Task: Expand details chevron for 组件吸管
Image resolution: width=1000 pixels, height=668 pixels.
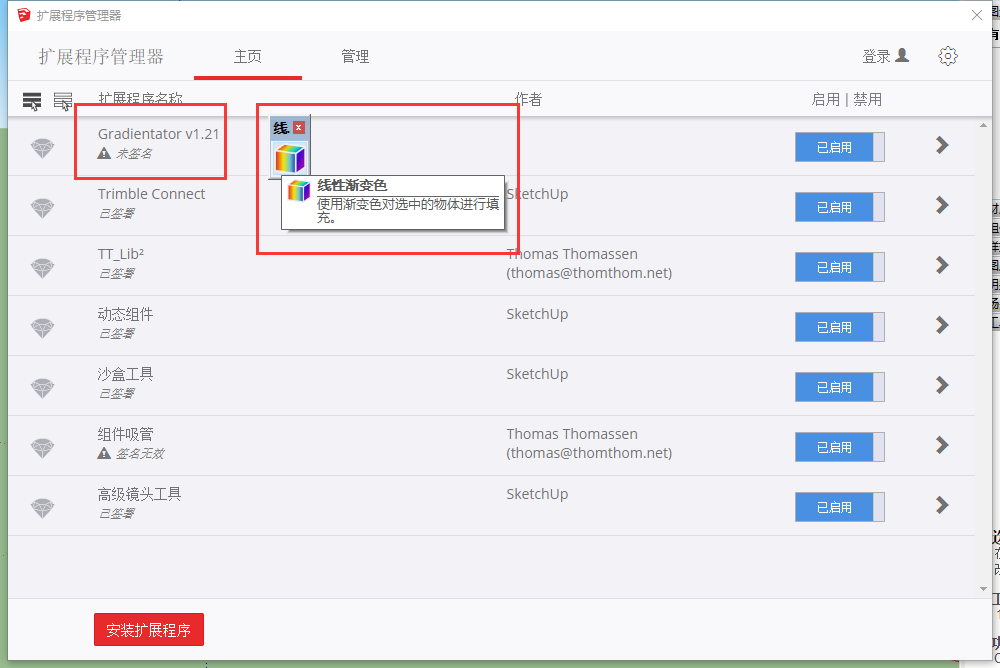Action: pos(942,445)
